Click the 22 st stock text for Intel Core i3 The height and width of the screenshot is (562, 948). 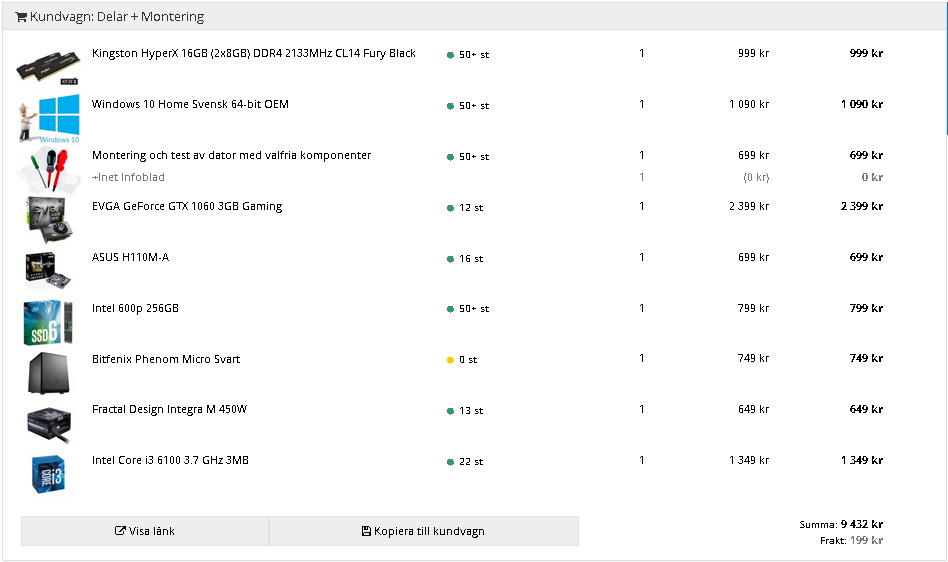(471, 462)
